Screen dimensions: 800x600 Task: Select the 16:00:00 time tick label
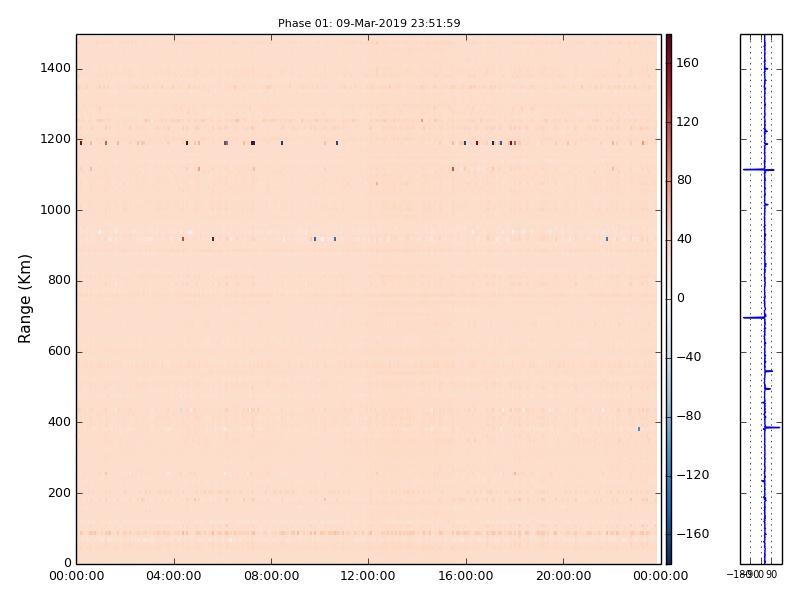tap(466, 576)
